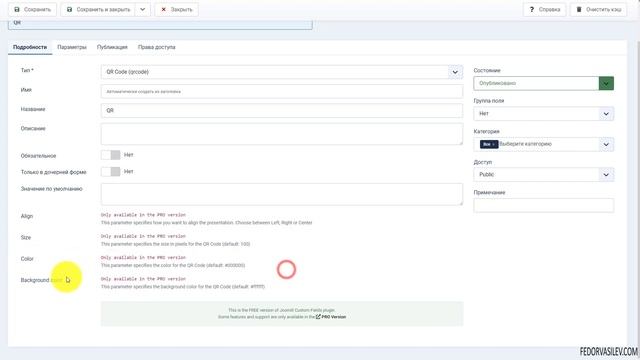
Task: Switch to the Подробности tab
Action: 30,47
